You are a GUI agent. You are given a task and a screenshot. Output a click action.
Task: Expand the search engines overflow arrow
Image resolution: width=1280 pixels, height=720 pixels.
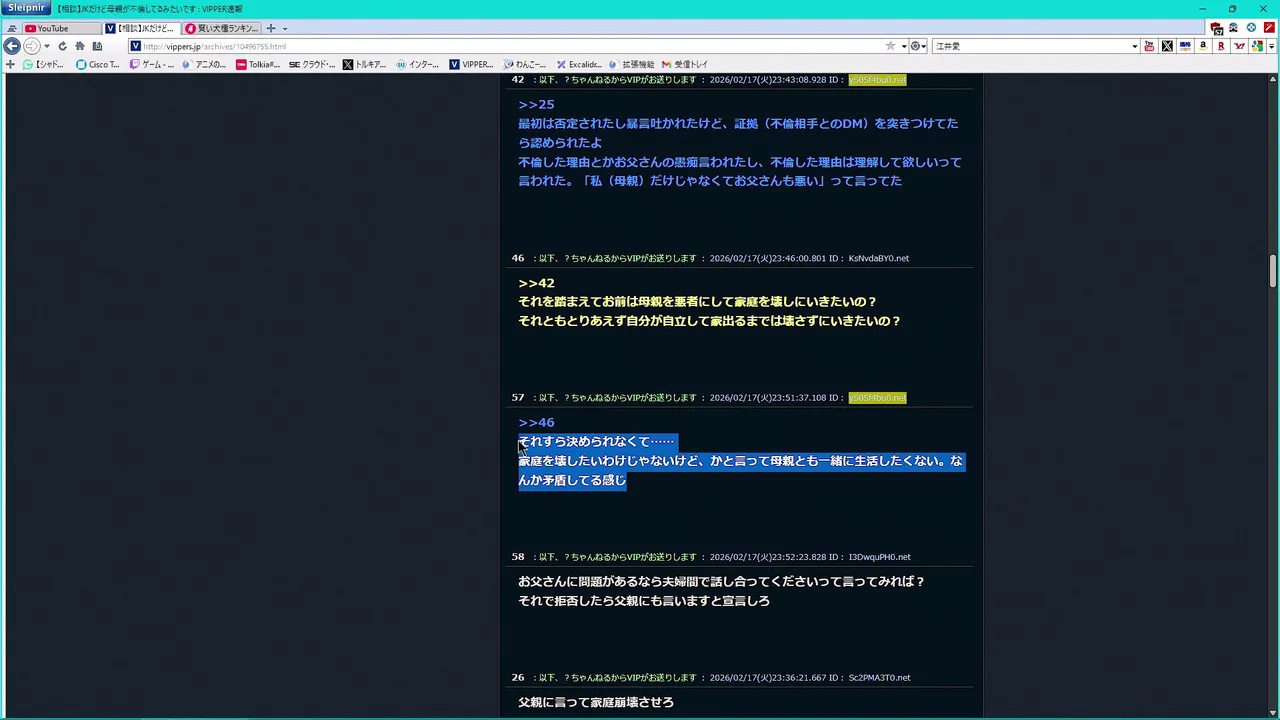point(1272,46)
